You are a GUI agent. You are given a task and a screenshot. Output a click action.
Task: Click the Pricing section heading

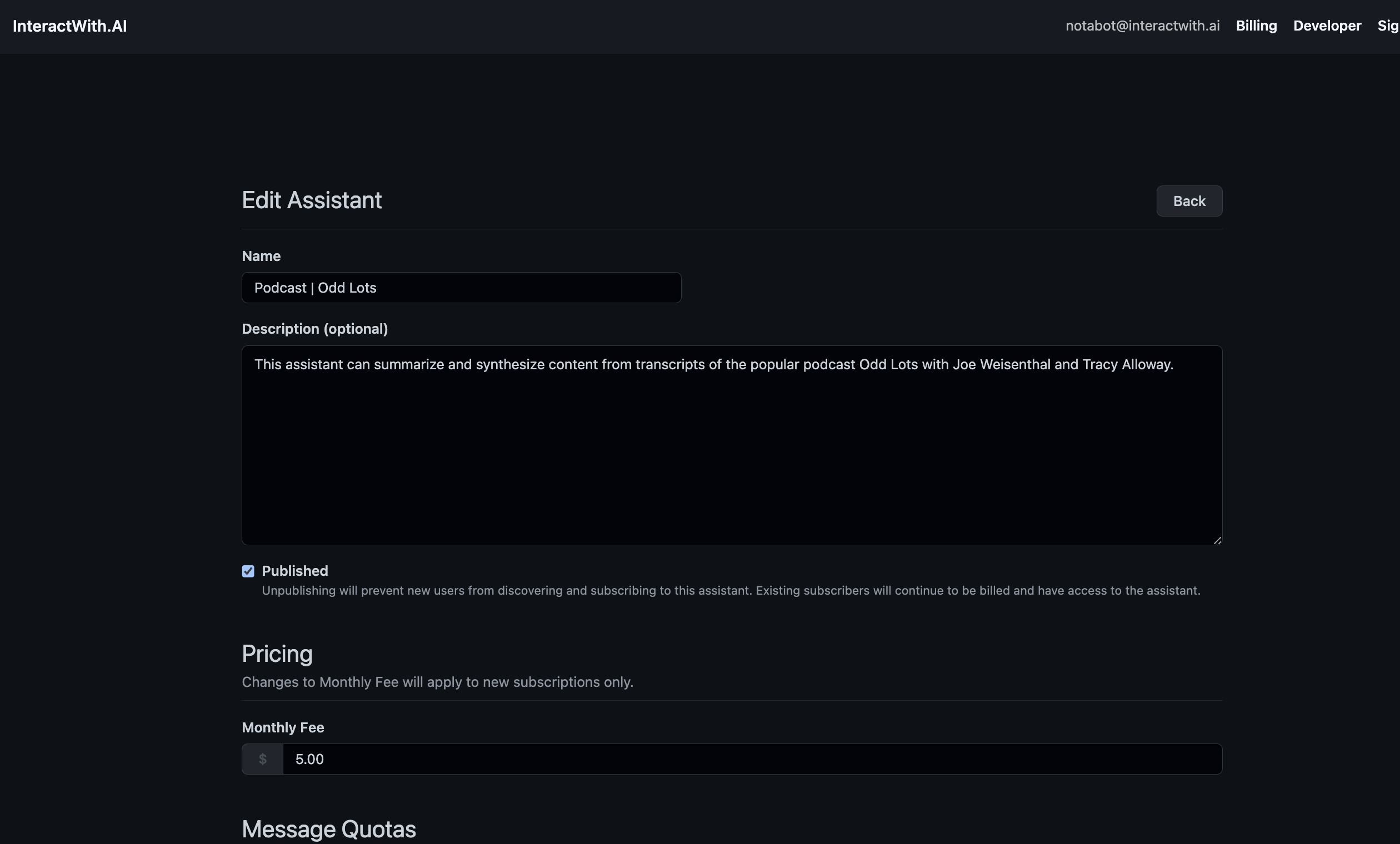pos(277,654)
